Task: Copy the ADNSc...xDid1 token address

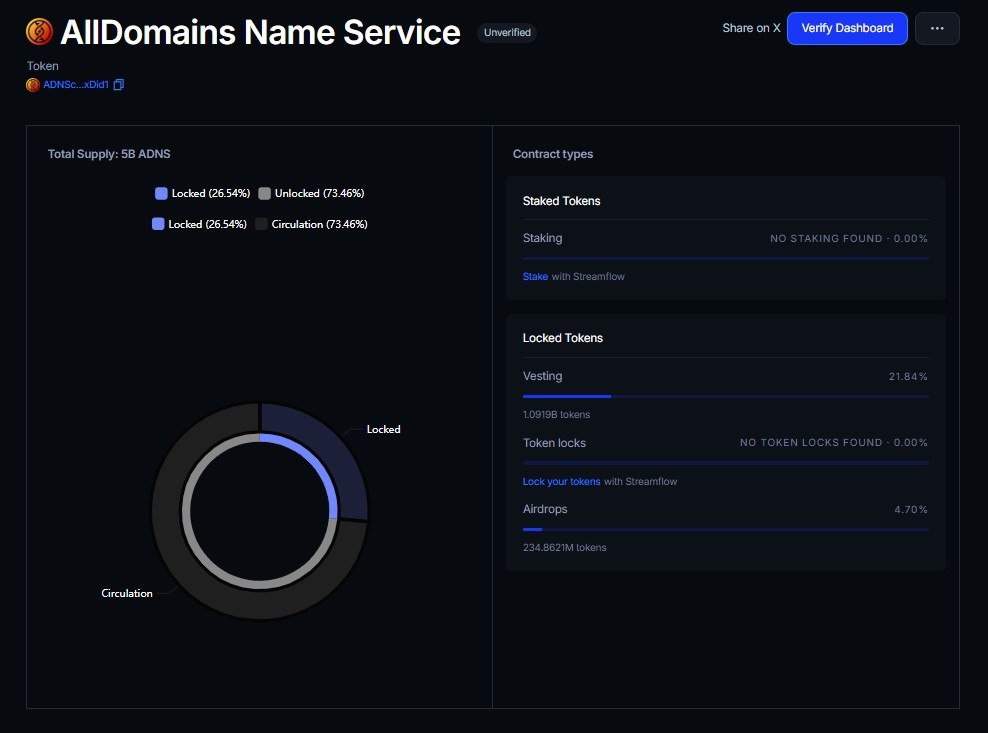Action: [x=118, y=84]
